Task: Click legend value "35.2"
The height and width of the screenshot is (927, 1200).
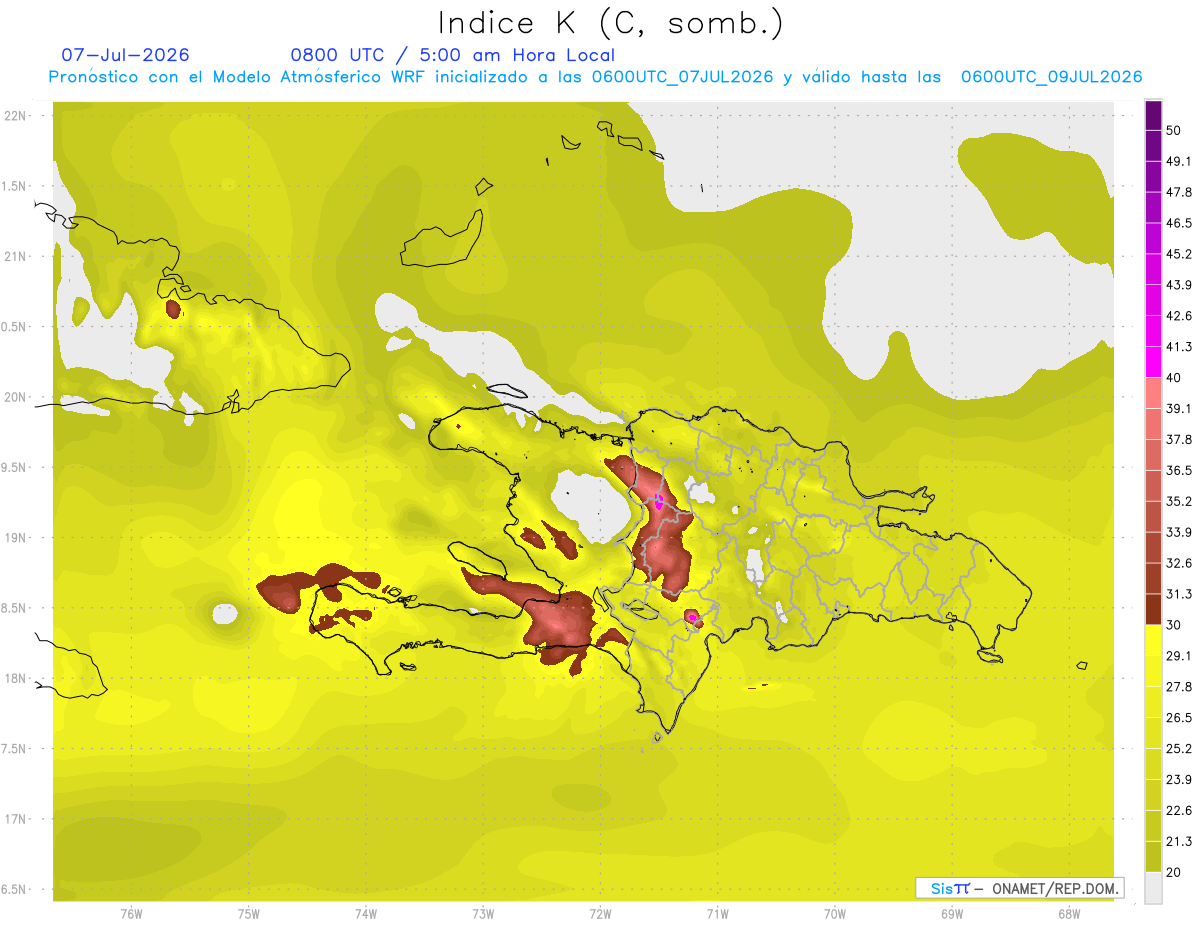Action: pyautogui.click(x=1179, y=501)
